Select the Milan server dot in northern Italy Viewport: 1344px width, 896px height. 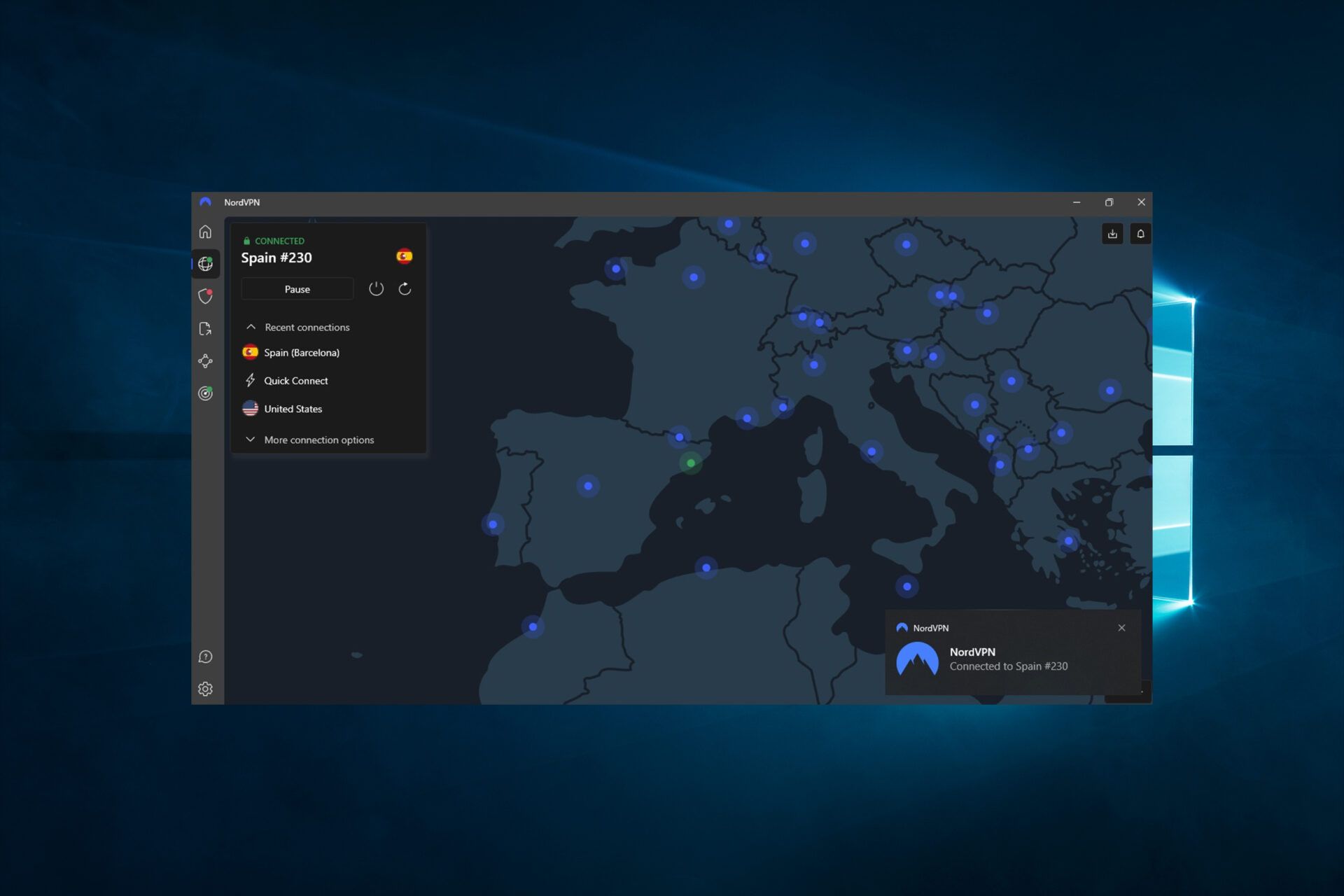(813, 365)
